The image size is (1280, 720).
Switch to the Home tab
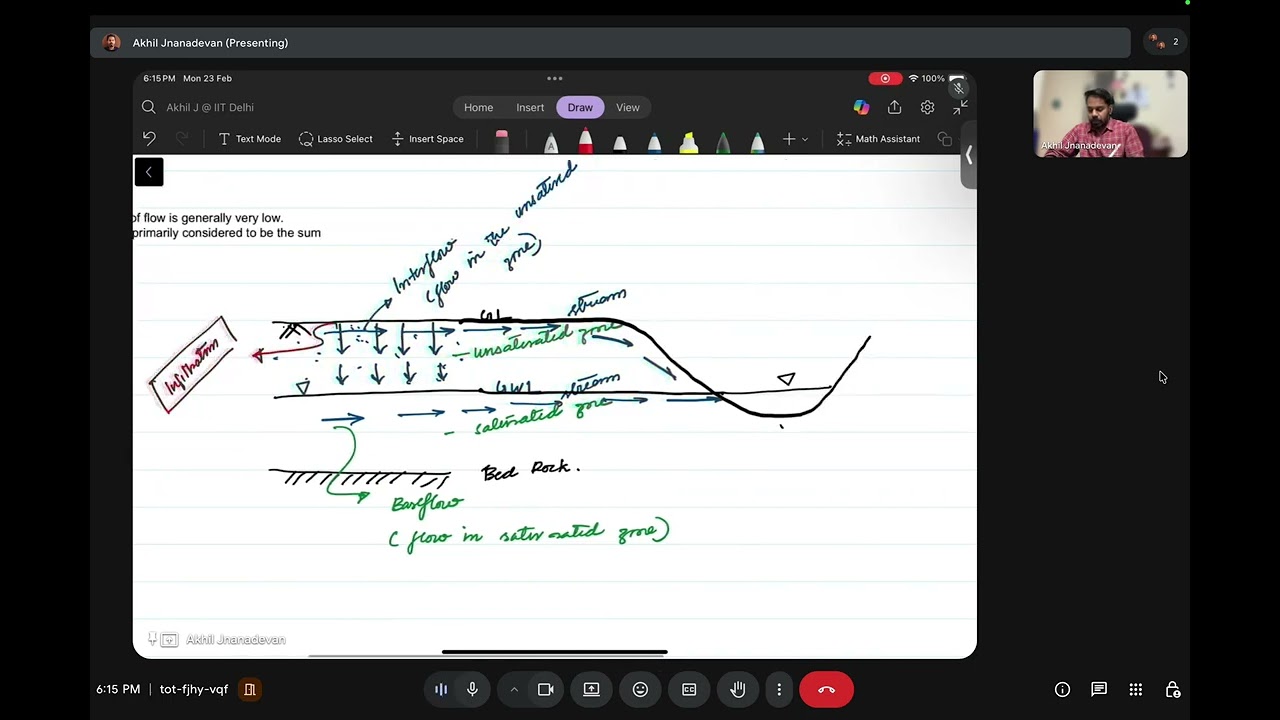click(x=478, y=107)
